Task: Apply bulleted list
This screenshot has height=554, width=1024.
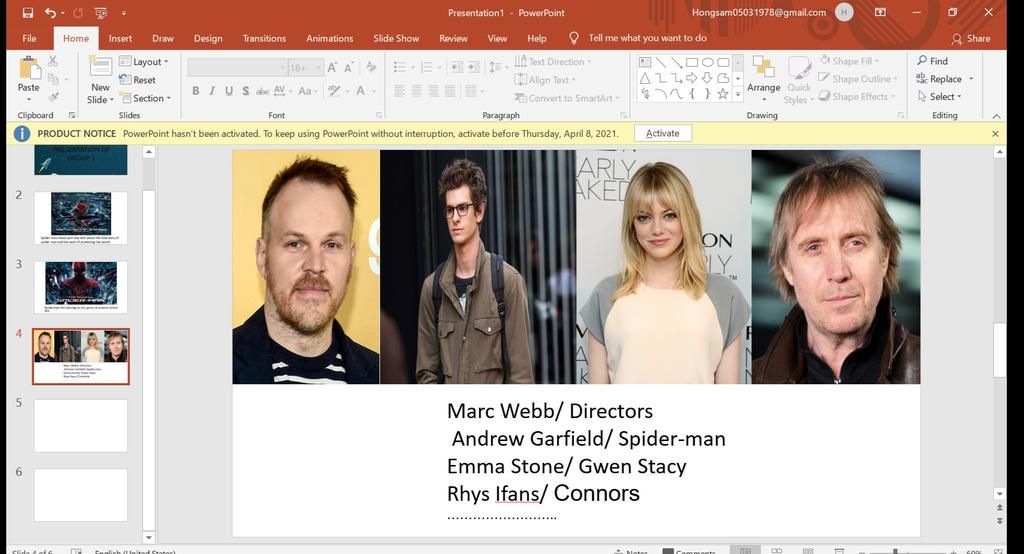Action: pyautogui.click(x=400, y=67)
